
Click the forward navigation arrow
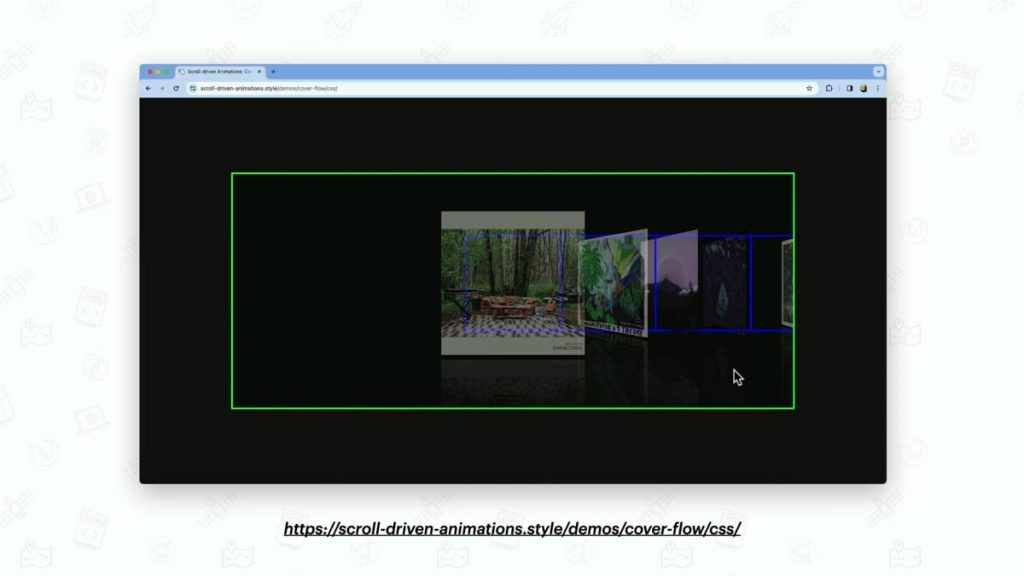pyautogui.click(x=162, y=88)
